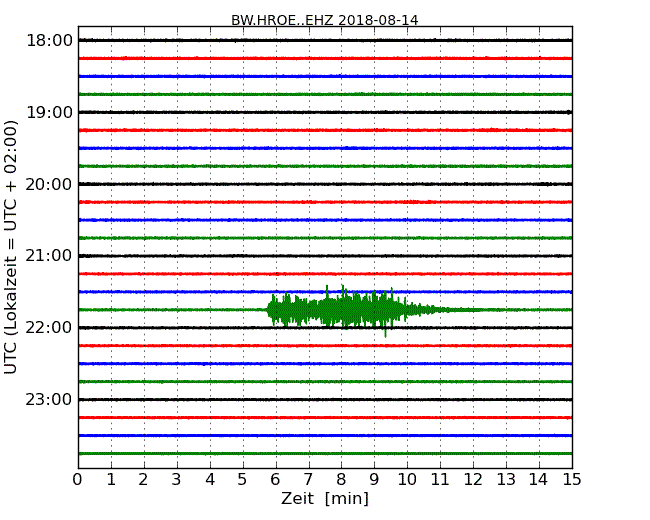Click x-axis tick label 12
The width and height of the screenshot is (650, 520).
pos(473,479)
